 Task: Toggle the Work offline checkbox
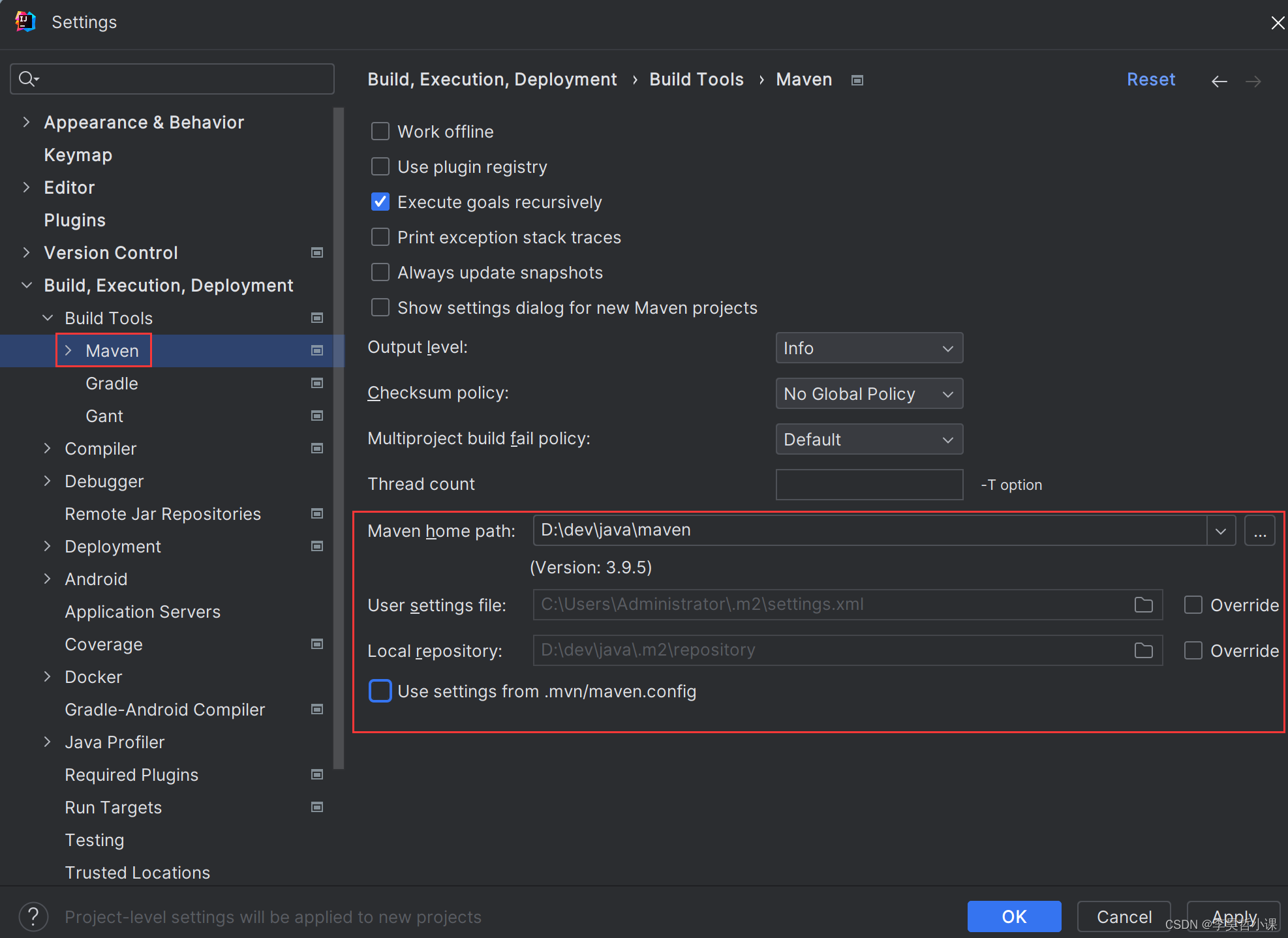[380, 132]
